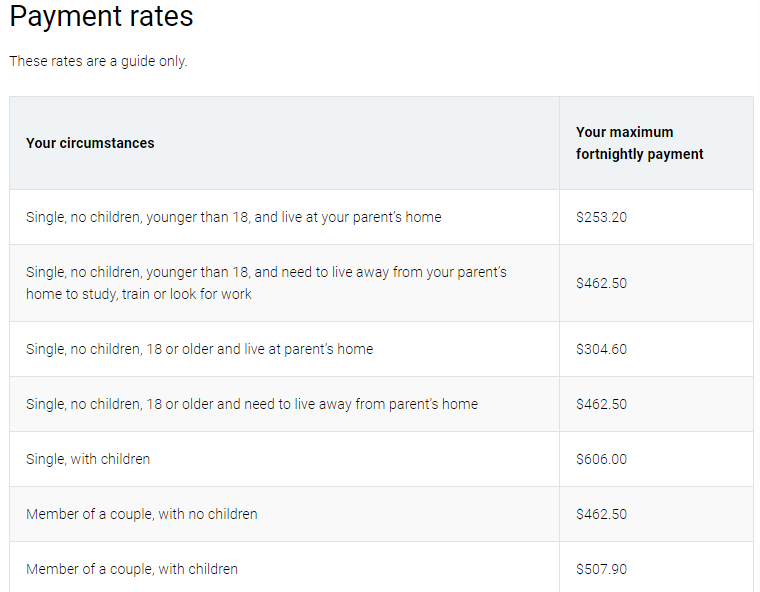This screenshot has height=592, width=760.
Task: Select the 'Your circumstances' column header
Action: point(90,143)
